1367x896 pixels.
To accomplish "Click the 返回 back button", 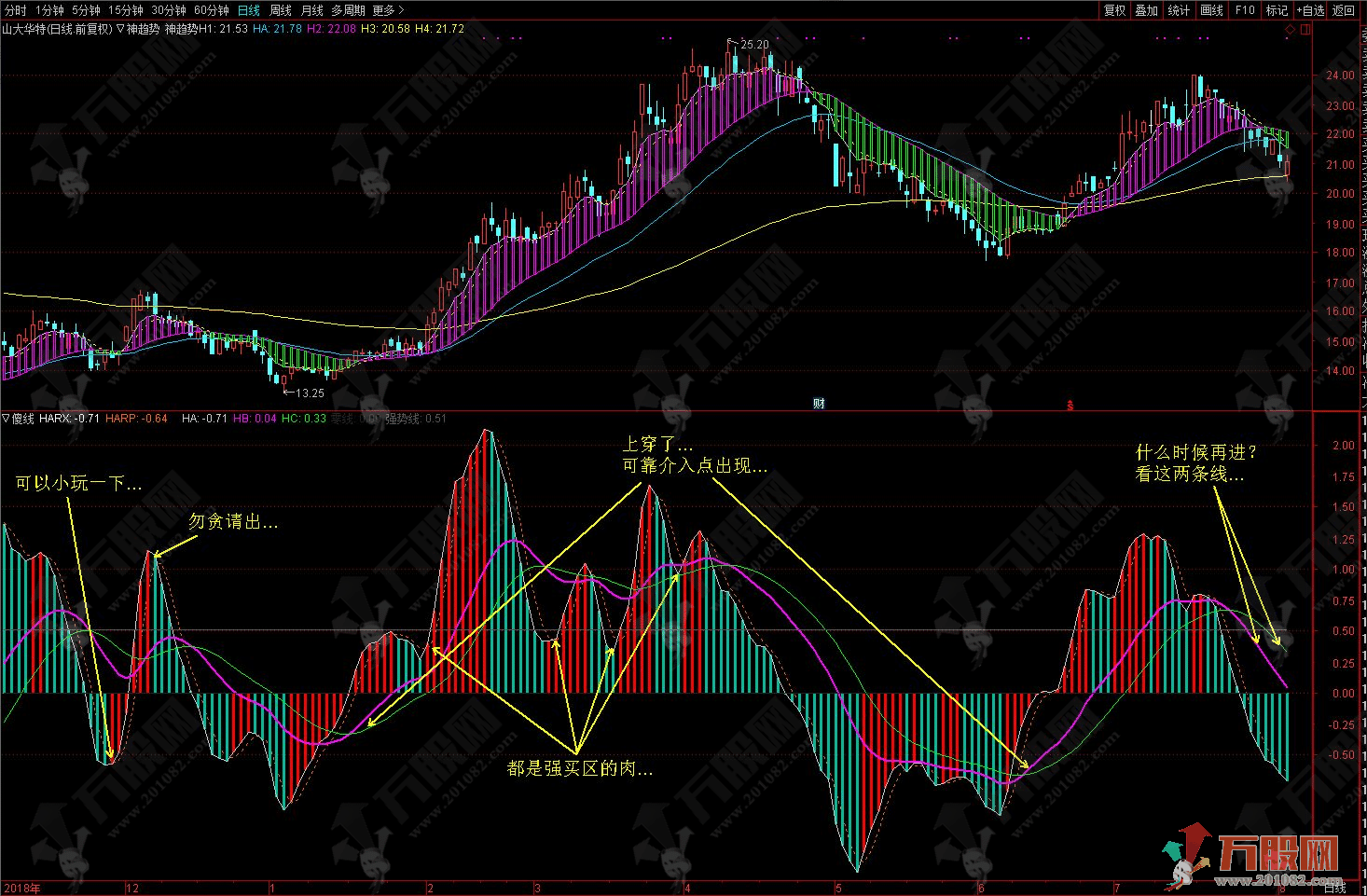I will (1343, 10).
